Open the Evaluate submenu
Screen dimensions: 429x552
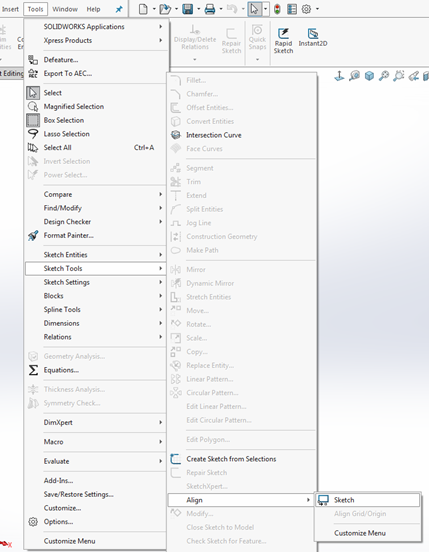tap(95, 461)
